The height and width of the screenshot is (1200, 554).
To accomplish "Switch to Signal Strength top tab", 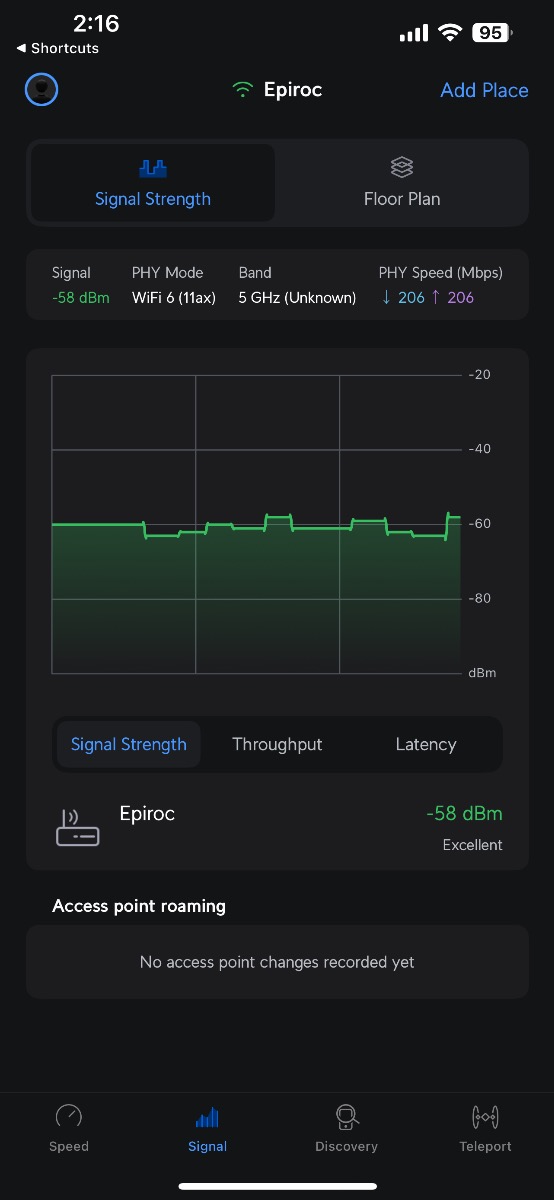I will point(153,182).
